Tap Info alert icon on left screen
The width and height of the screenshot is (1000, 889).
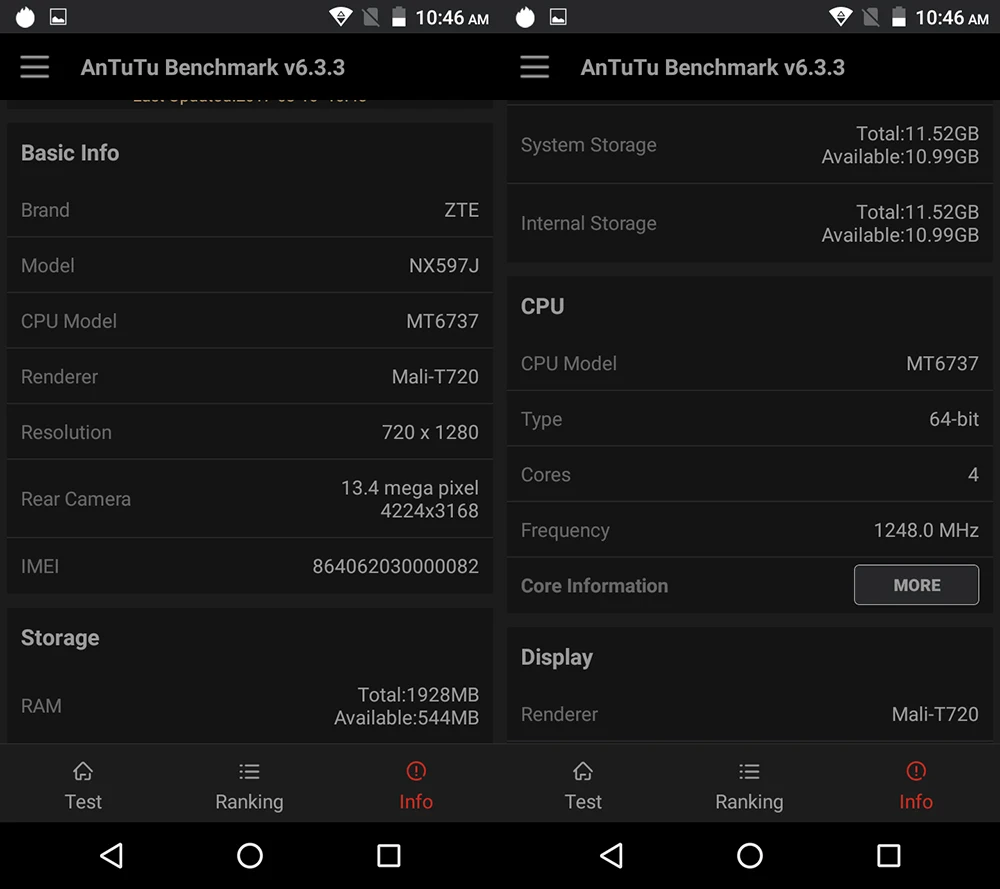[x=416, y=771]
